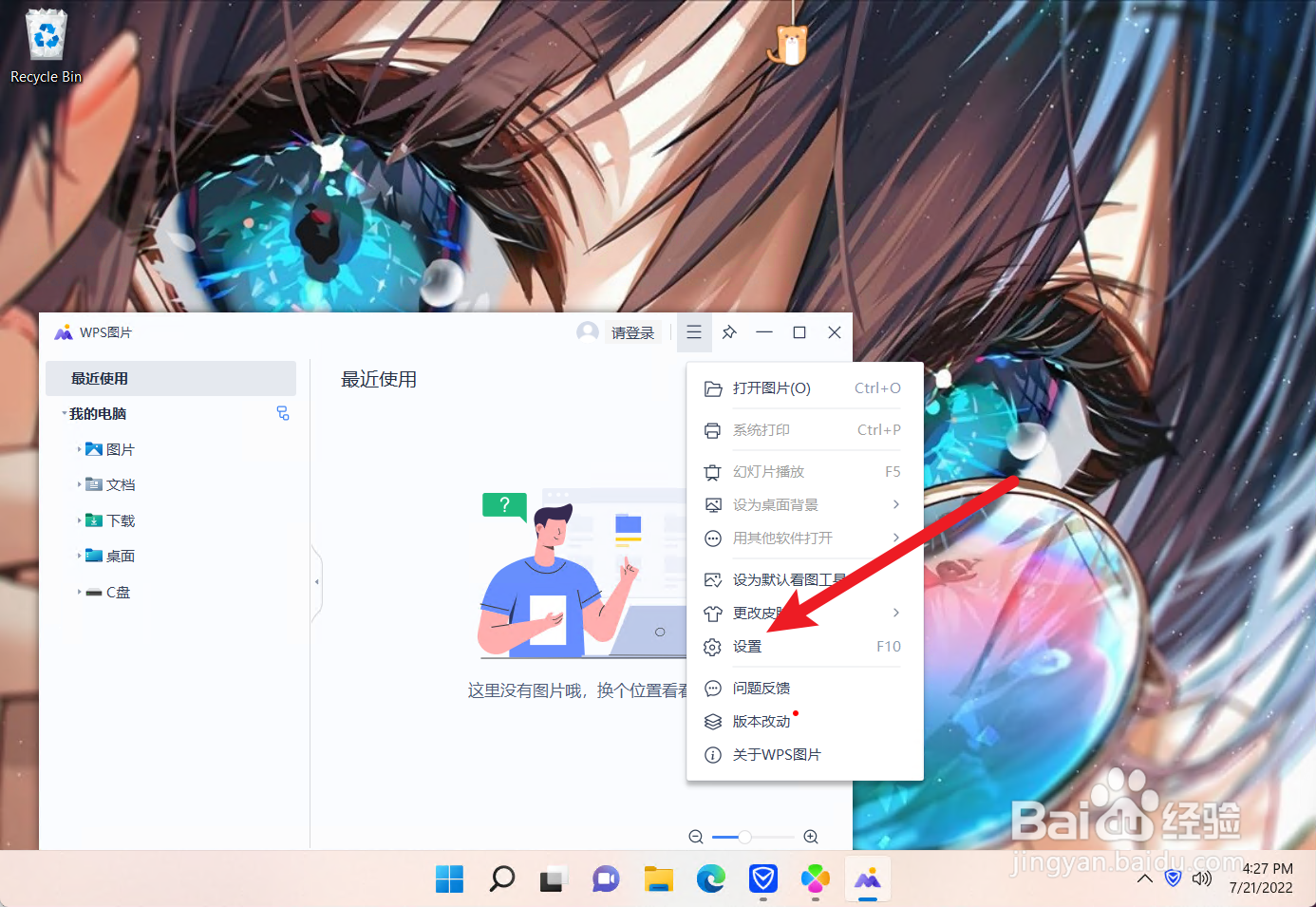Click the WPS图片 taskbar icon
The height and width of the screenshot is (907, 1316).
pyautogui.click(x=867, y=879)
